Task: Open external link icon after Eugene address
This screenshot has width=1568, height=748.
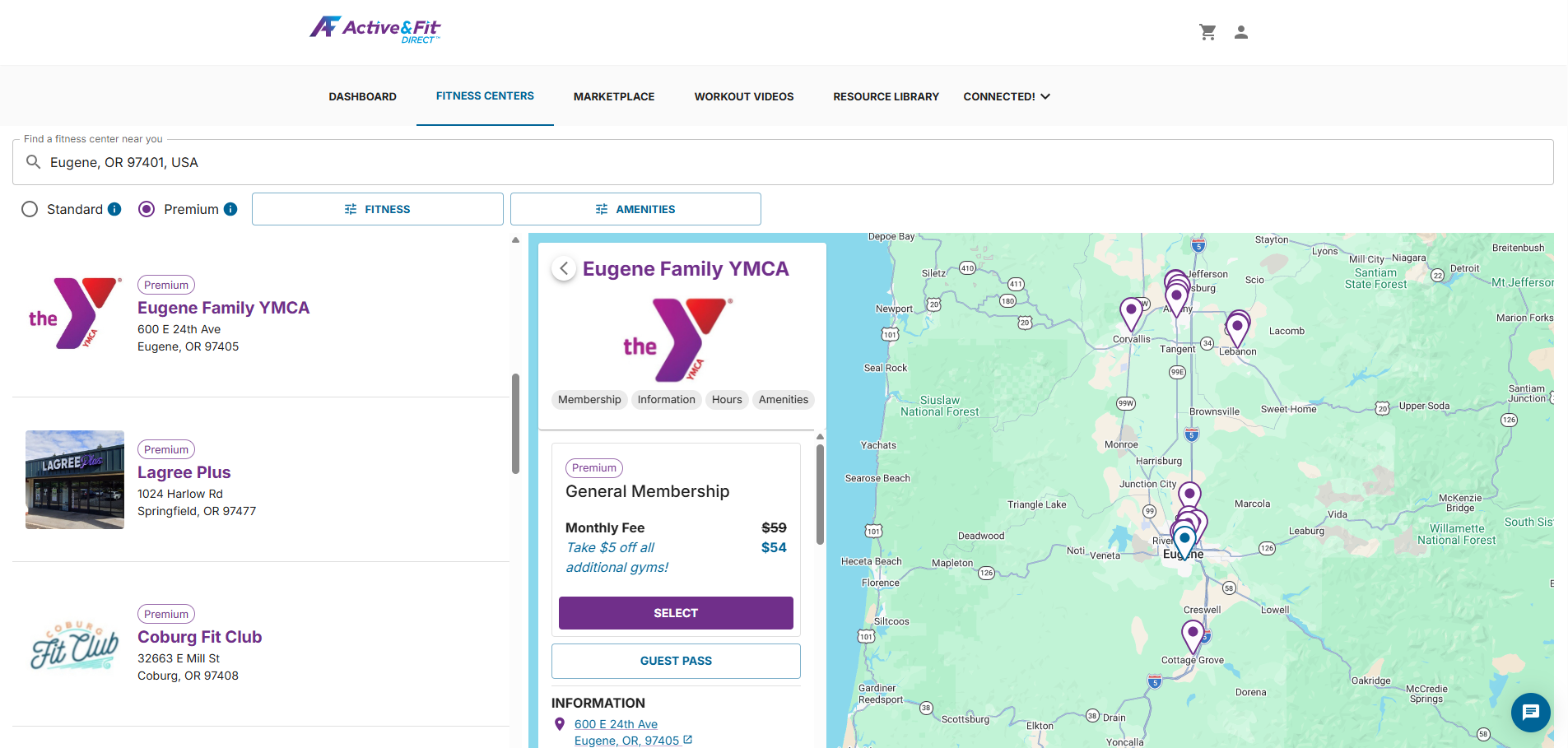Action: (x=688, y=740)
